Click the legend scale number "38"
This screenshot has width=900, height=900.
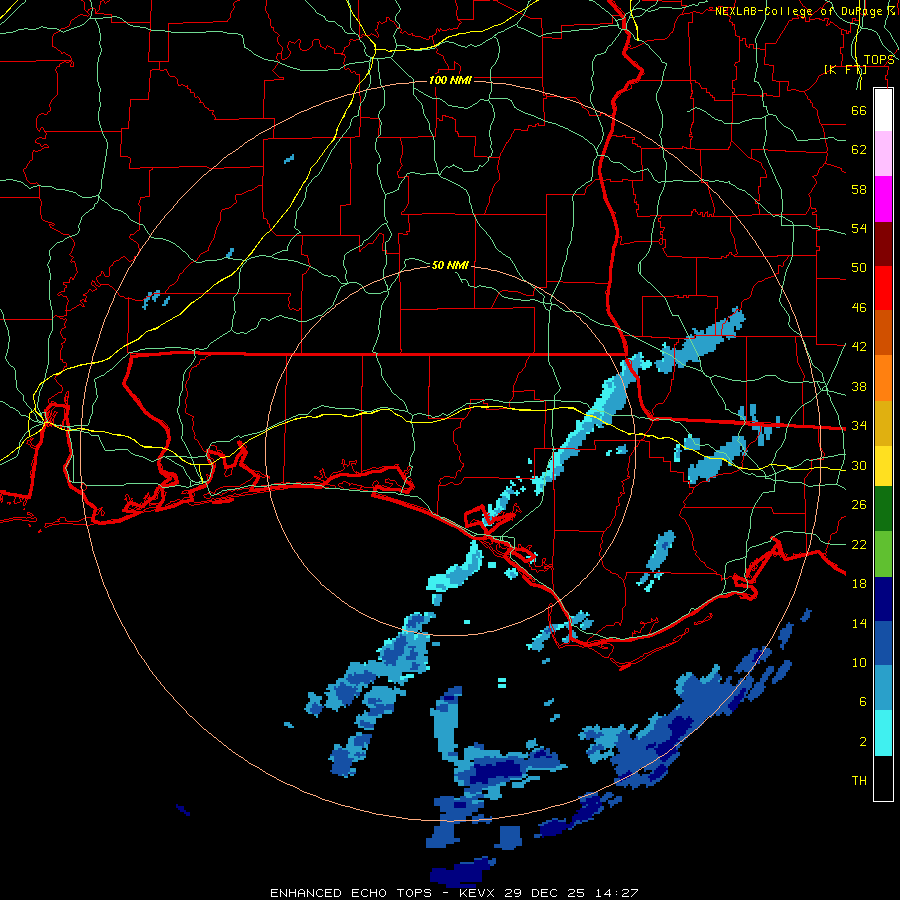pos(859,386)
